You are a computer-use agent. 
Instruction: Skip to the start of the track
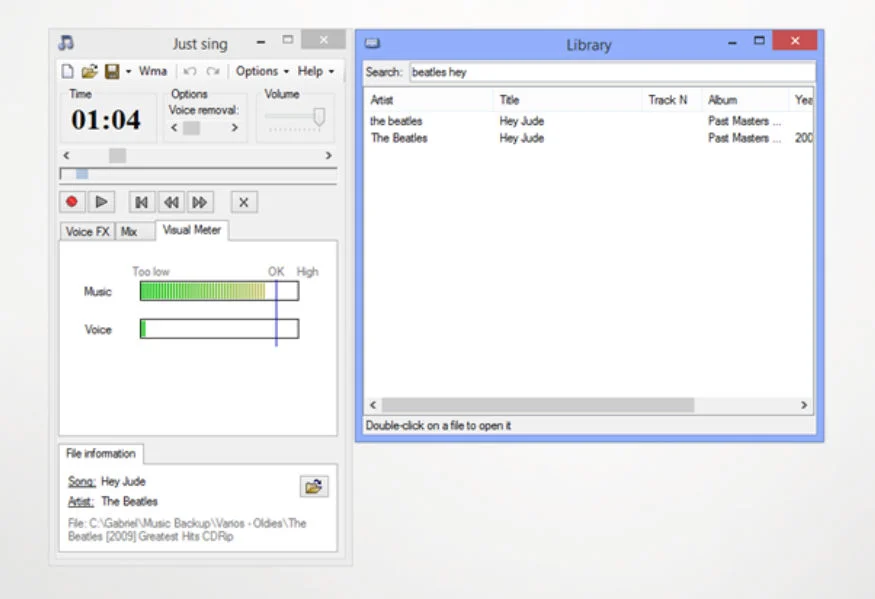(142, 202)
